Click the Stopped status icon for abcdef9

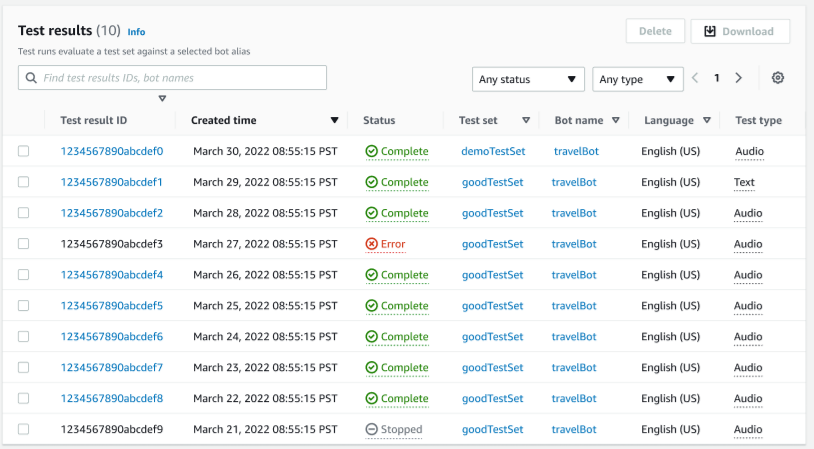click(371, 430)
